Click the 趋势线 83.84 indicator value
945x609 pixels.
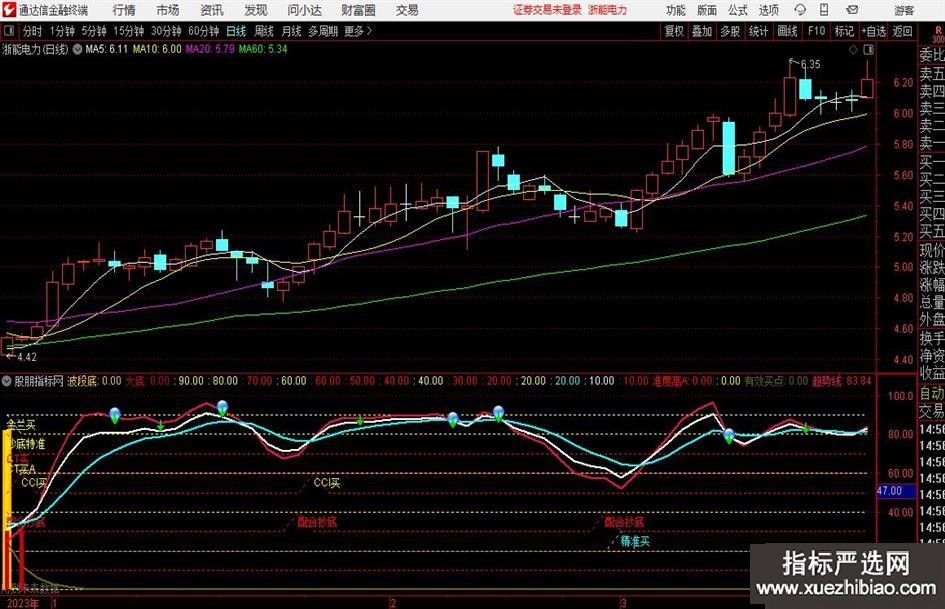coord(841,381)
